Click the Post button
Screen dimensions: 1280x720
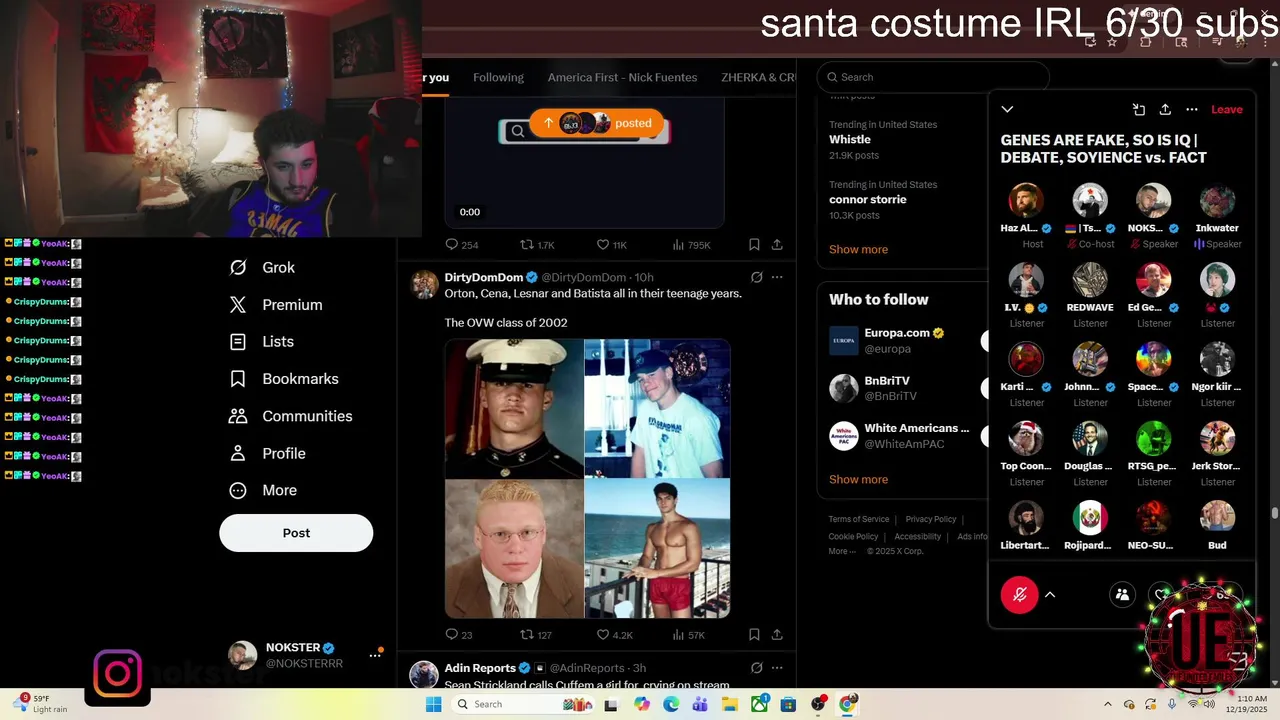296,533
